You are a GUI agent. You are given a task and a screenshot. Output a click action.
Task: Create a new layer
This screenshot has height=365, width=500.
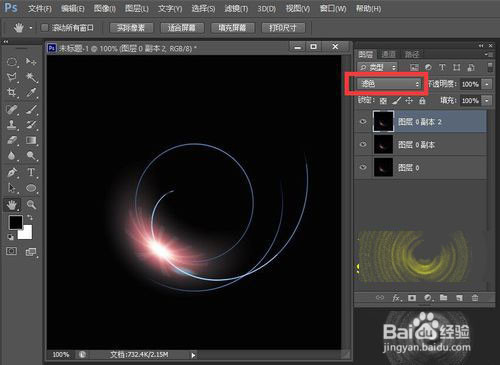459,298
